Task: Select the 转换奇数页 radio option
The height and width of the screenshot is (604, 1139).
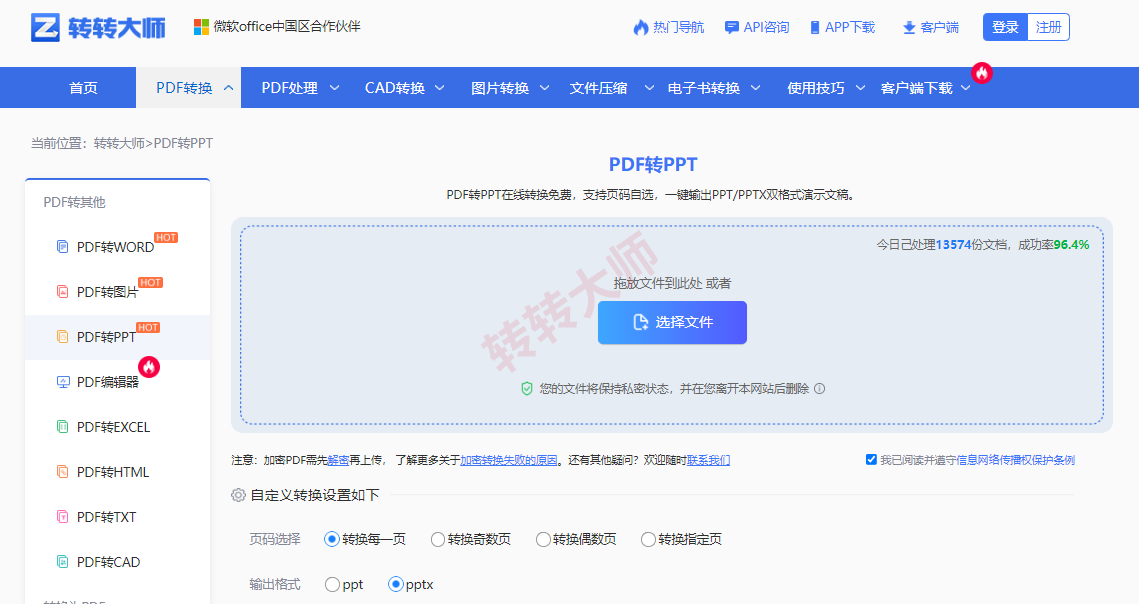Action: tap(437, 539)
